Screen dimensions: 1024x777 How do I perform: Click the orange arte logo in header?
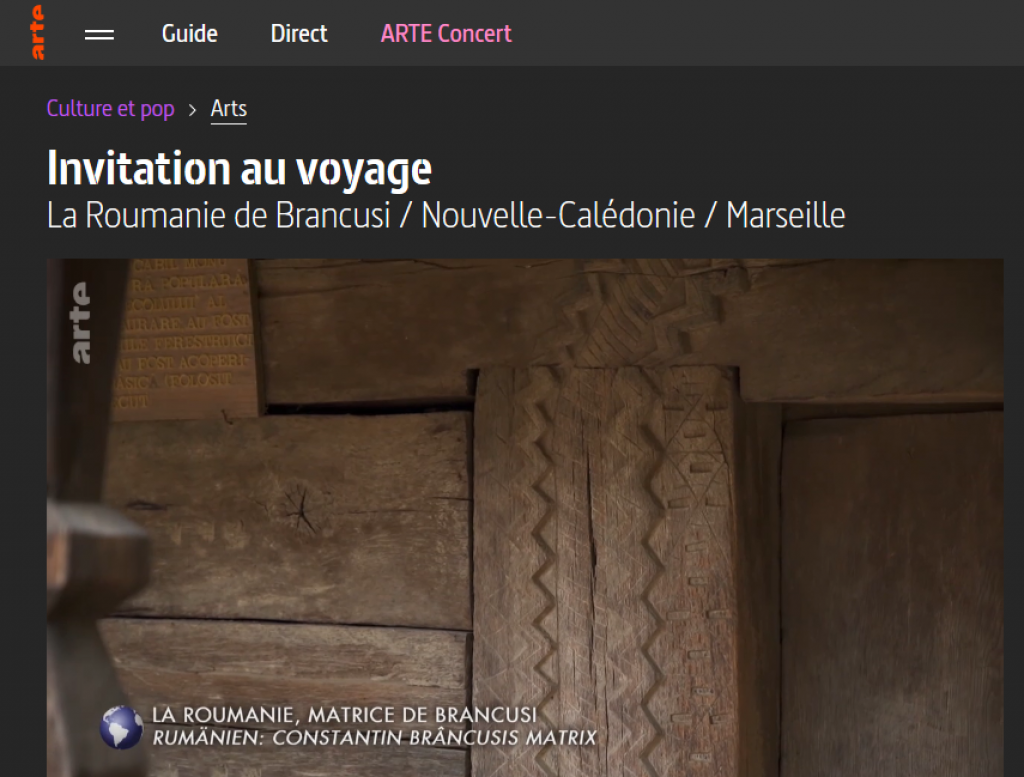tap(38, 33)
